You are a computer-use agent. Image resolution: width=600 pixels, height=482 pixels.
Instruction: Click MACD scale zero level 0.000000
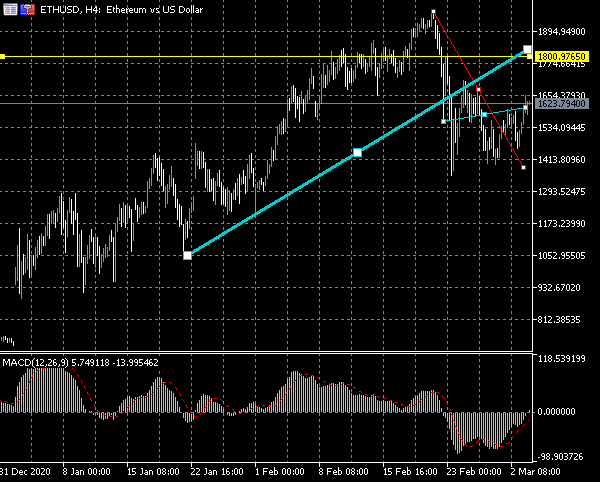(x=556, y=412)
